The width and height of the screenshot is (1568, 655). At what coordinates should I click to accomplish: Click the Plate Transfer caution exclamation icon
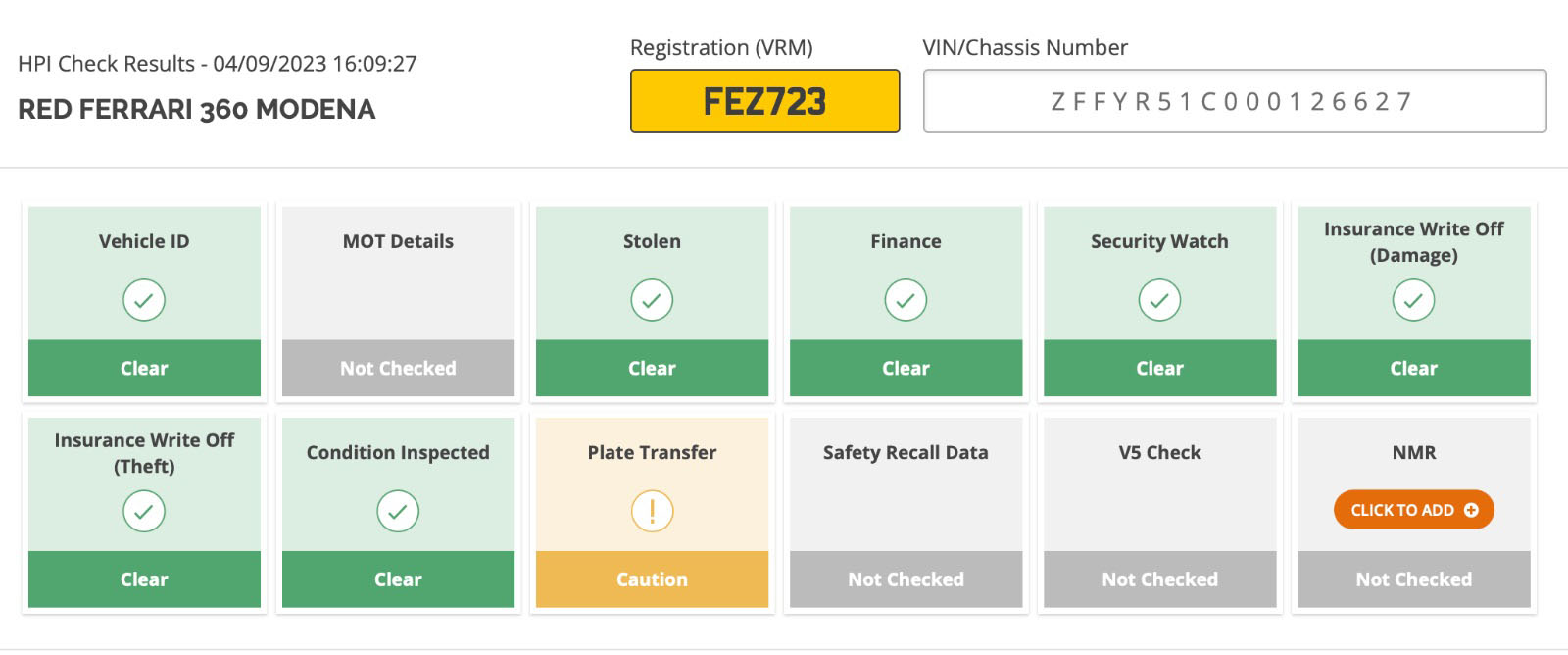652,511
